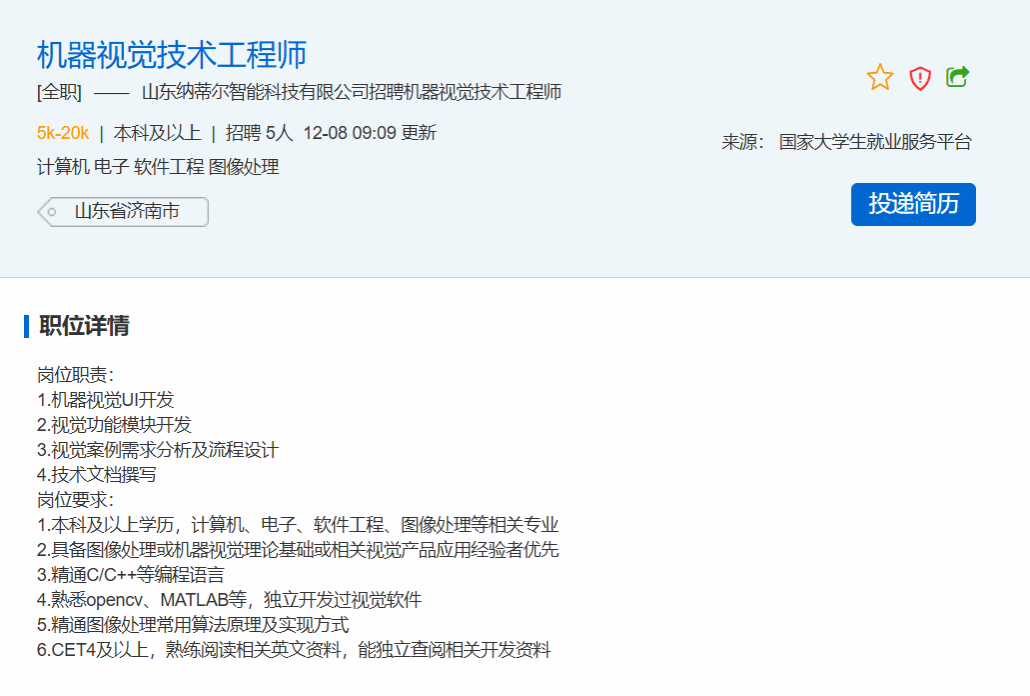
Task: Select the 山东省济南市 location tag
Action: click(126, 212)
